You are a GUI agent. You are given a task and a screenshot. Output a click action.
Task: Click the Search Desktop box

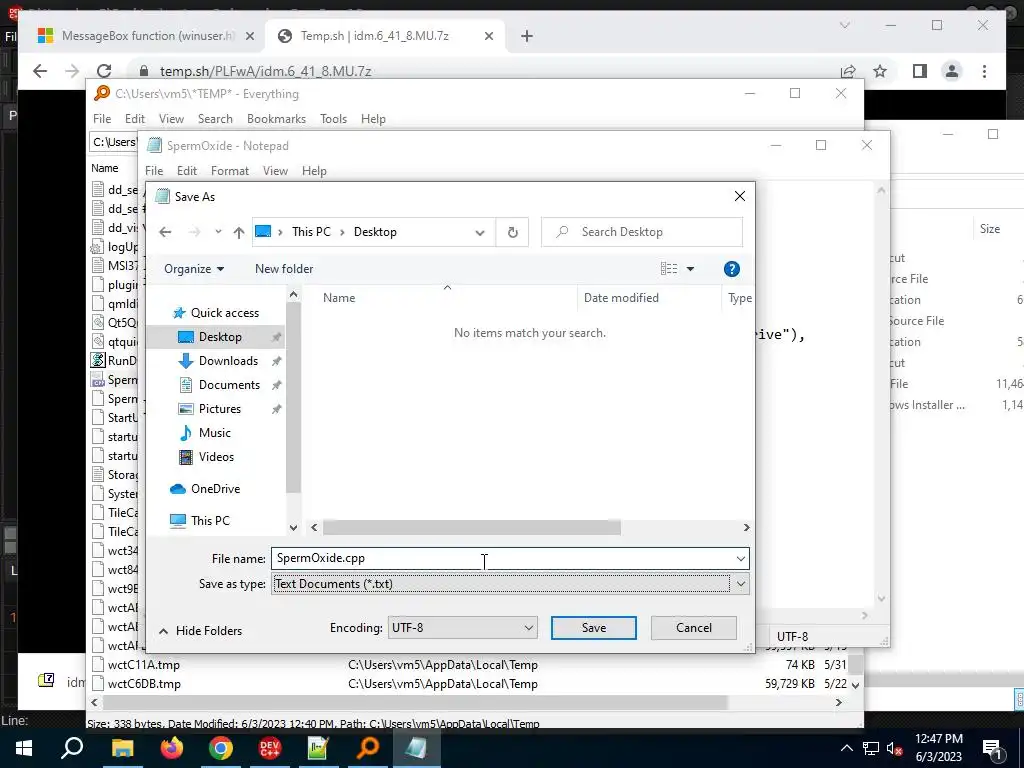click(x=642, y=232)
